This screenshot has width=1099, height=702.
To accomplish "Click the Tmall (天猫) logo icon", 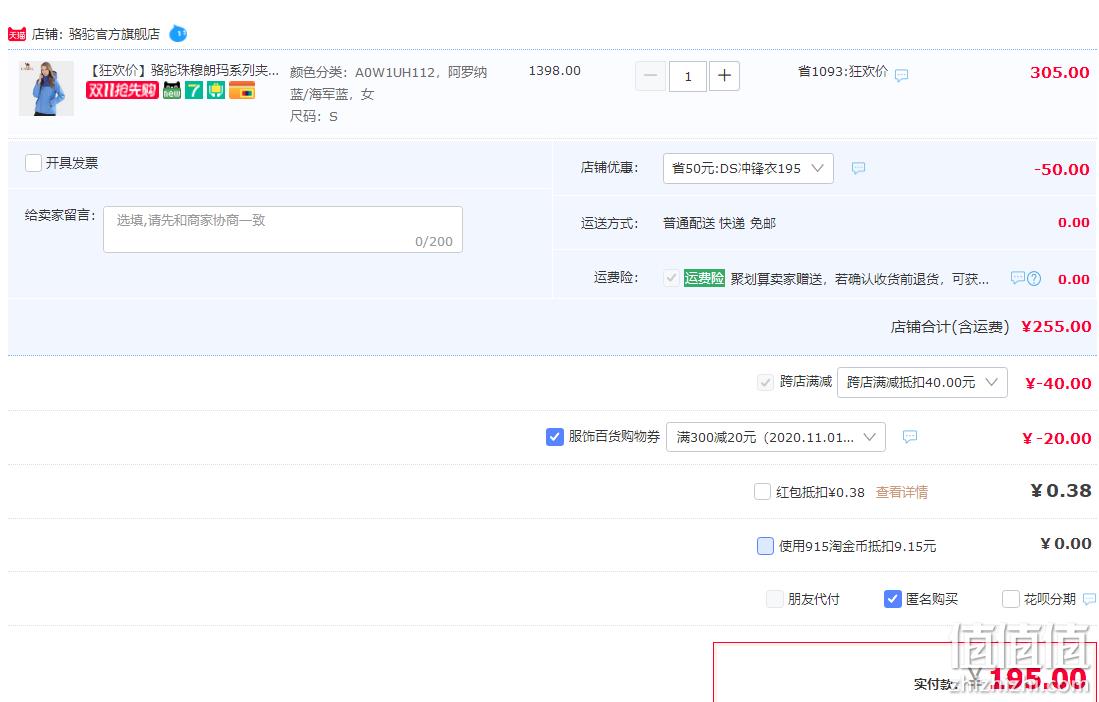I will [17, 34].
